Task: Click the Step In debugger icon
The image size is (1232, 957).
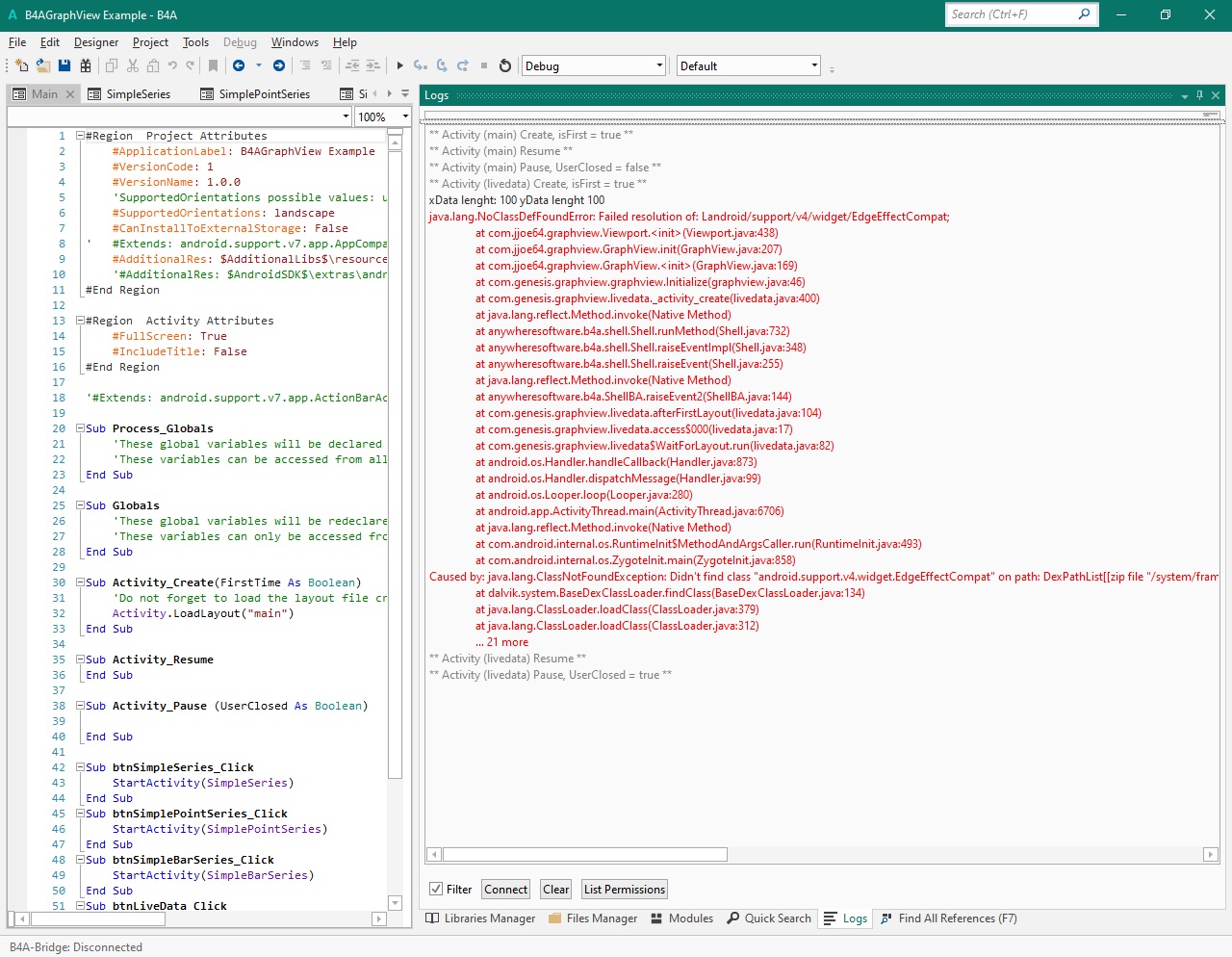Action: (421, 65)
